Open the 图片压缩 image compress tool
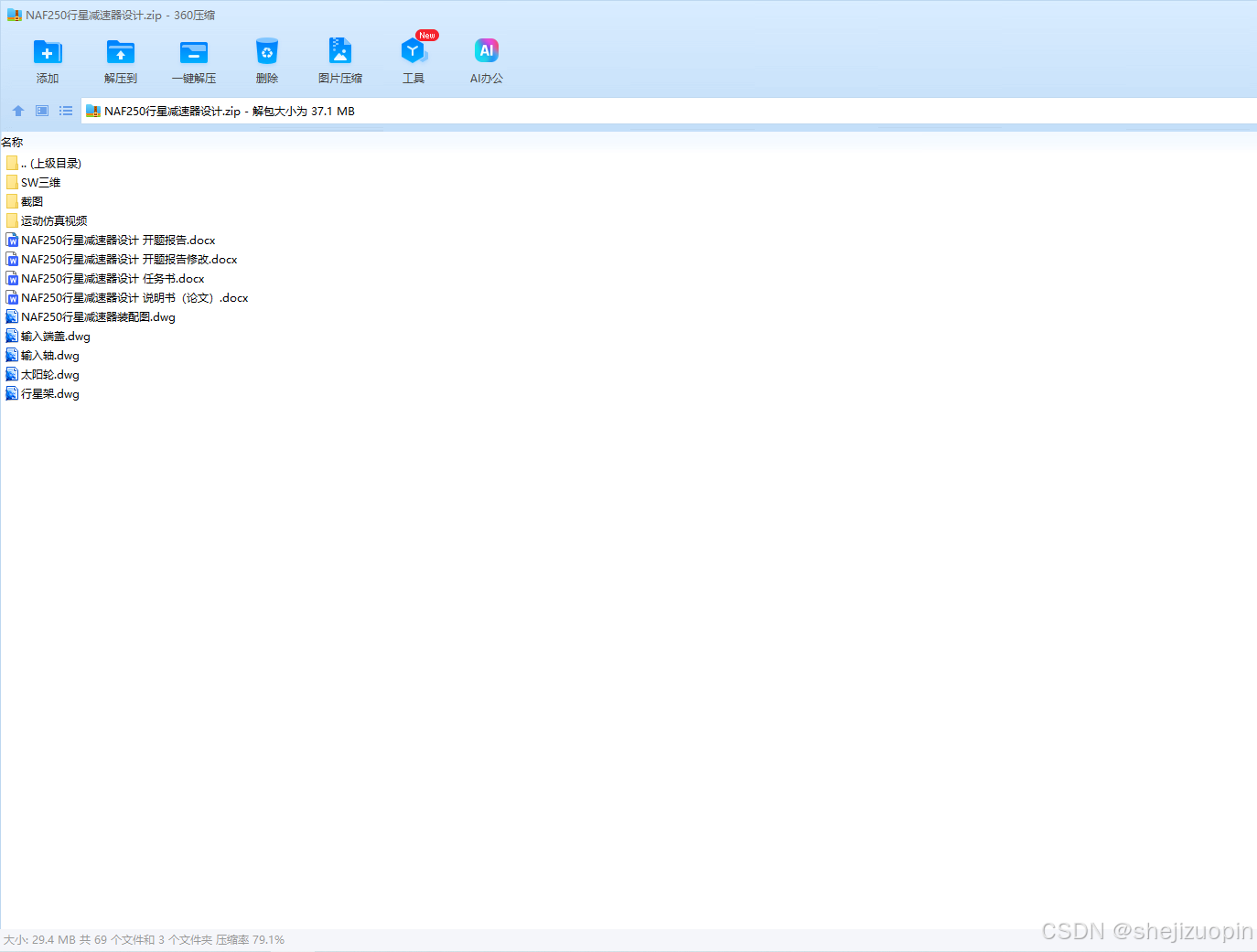Screen dimensions: 1257x952 coord(340,50)
